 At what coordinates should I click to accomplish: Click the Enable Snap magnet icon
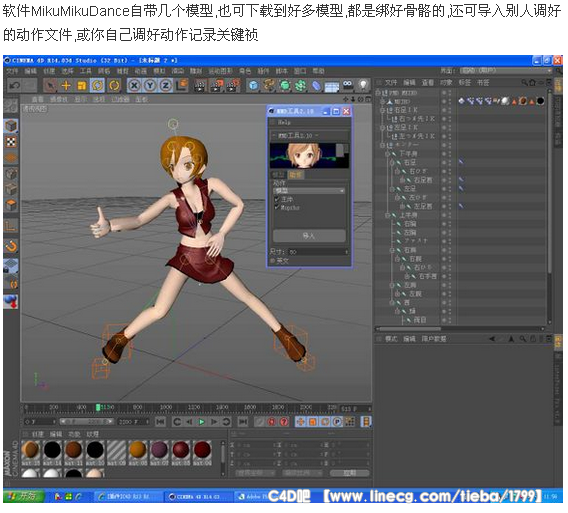11,247
